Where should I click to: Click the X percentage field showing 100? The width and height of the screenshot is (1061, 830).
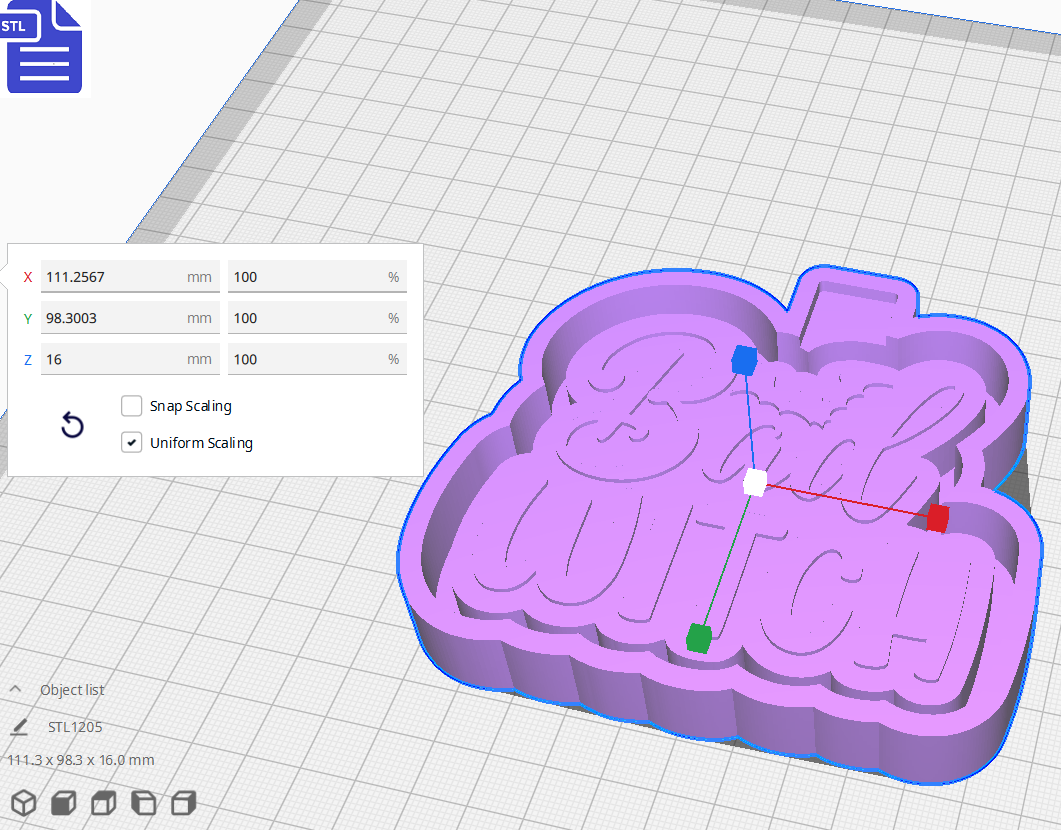coord(317,276)
